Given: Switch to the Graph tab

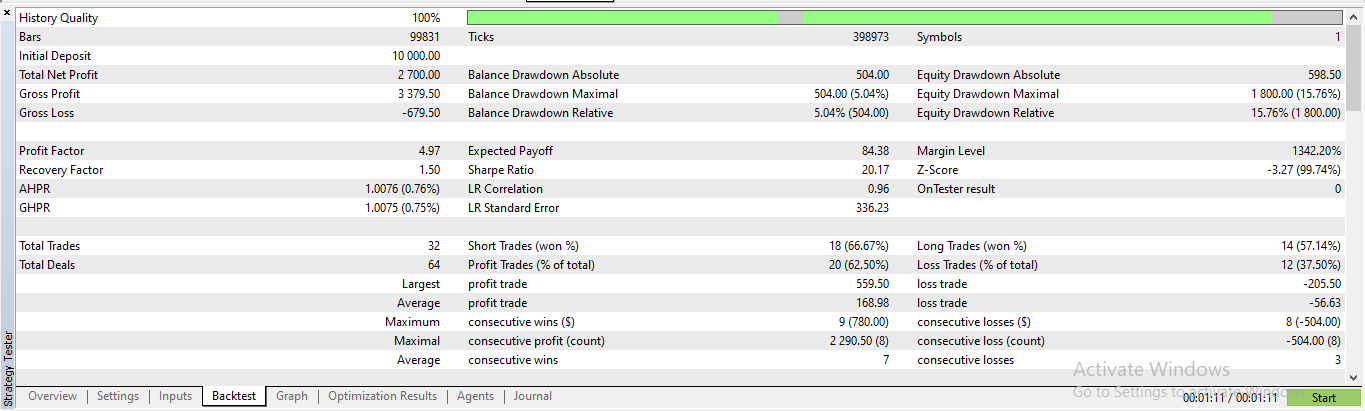Looking at the screenshot, I should 292,396.
